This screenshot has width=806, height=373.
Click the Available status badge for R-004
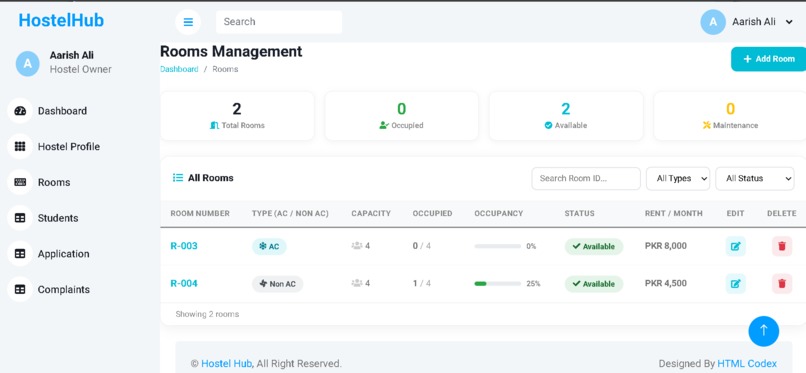pyautogui.click(x=594, y=284)
